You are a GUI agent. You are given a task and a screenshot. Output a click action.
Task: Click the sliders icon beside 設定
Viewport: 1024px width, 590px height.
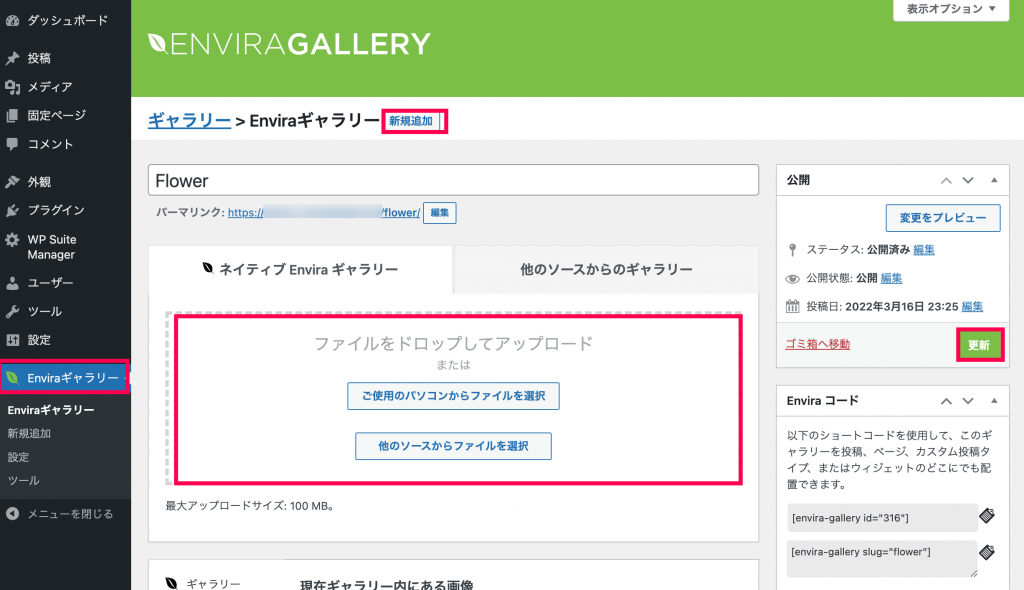tap(12, 340)
